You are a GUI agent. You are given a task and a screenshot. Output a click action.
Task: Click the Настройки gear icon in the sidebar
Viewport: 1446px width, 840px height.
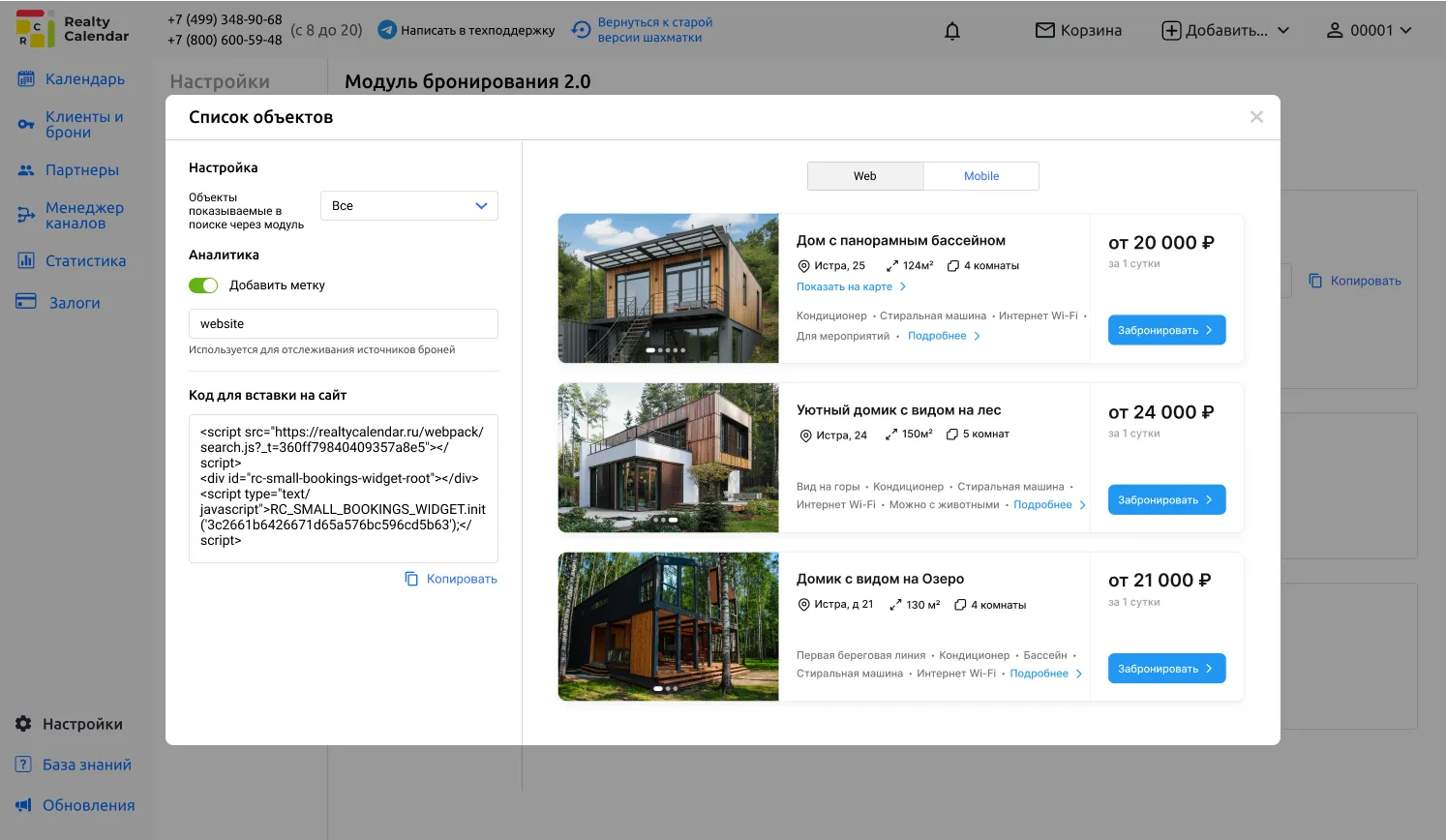[24, 724]
